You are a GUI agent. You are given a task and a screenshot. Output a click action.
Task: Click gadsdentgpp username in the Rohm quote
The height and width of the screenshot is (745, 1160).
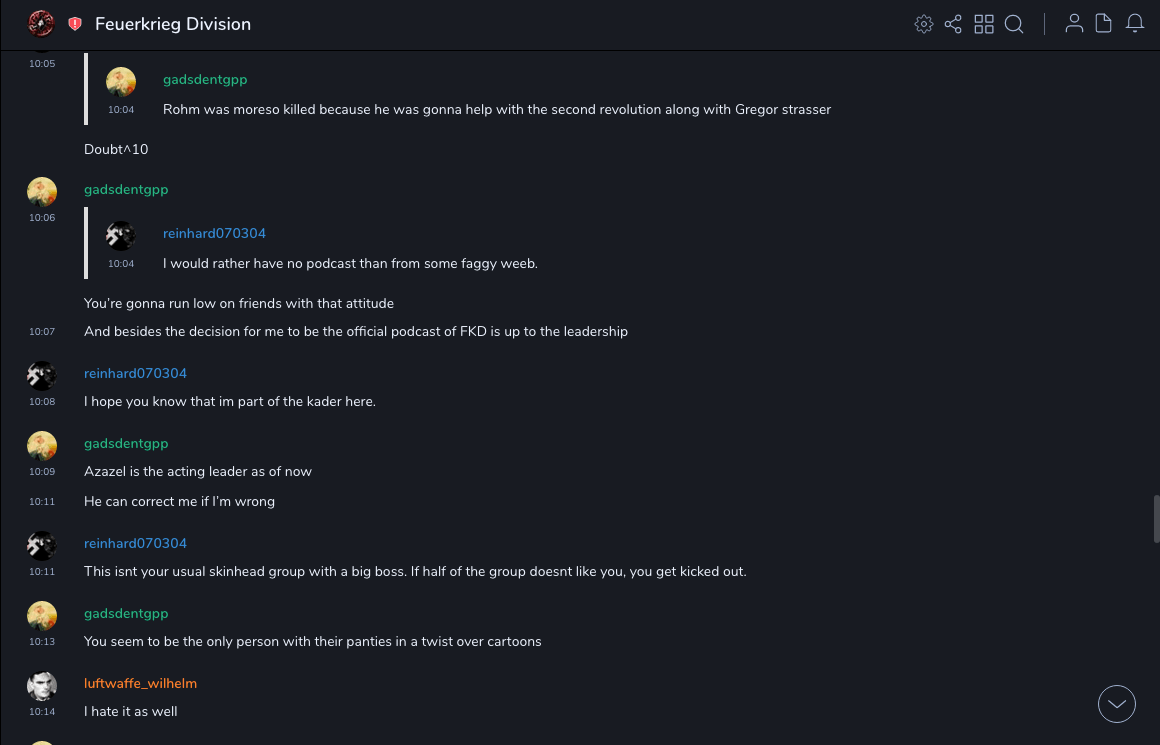[205, 79]
